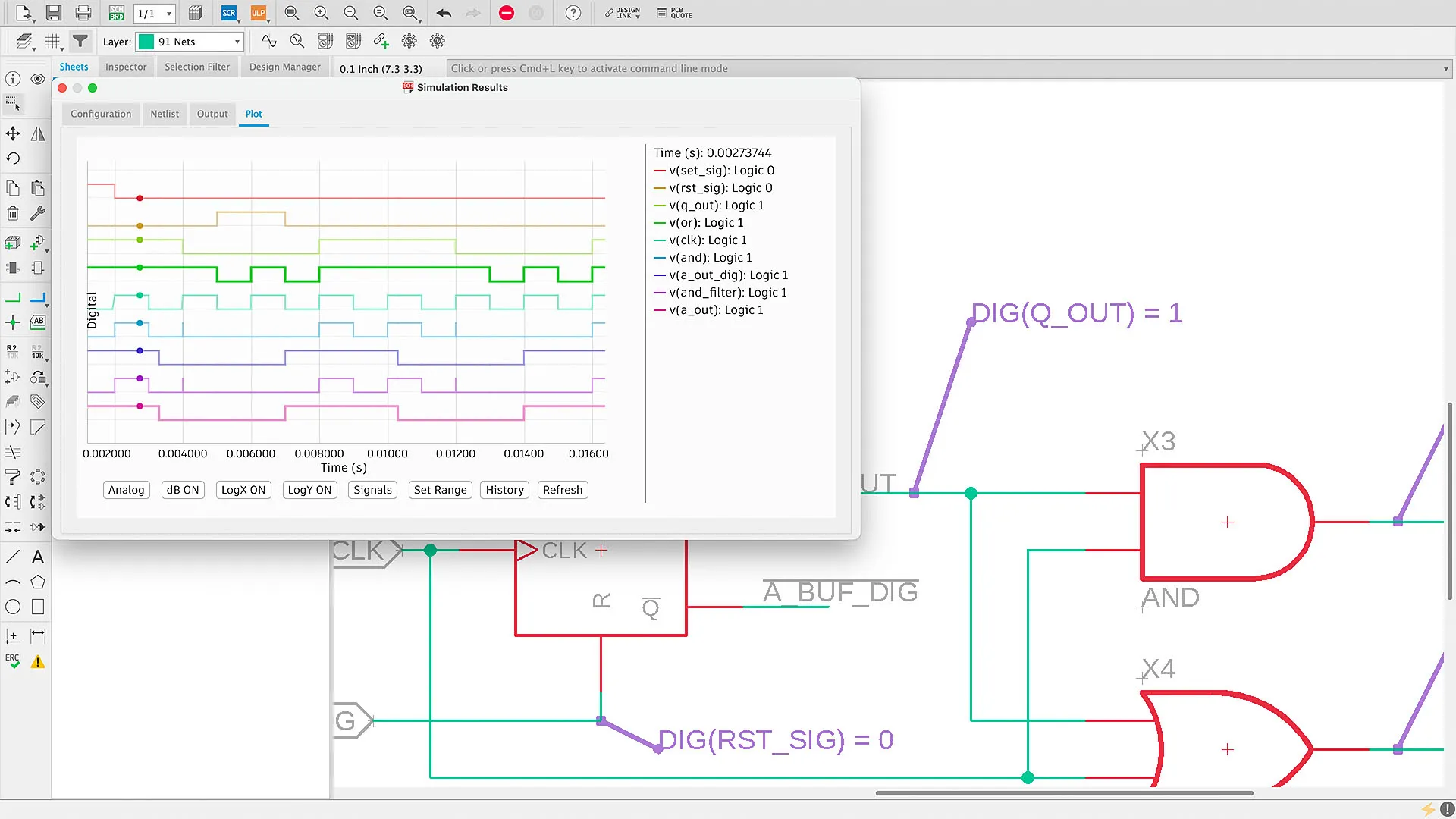
Task: Toggle dB scaling in the plot
Action: click(x=182, y=490)
